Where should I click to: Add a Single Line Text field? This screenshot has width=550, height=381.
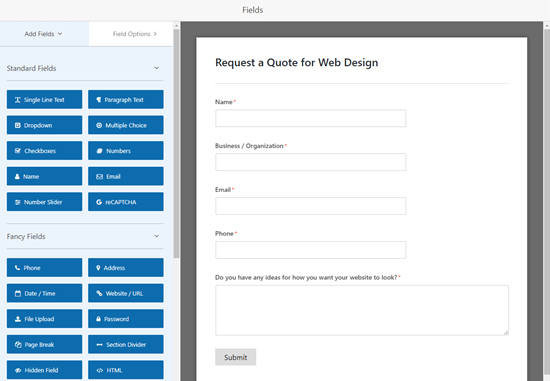tap(44, 100)
